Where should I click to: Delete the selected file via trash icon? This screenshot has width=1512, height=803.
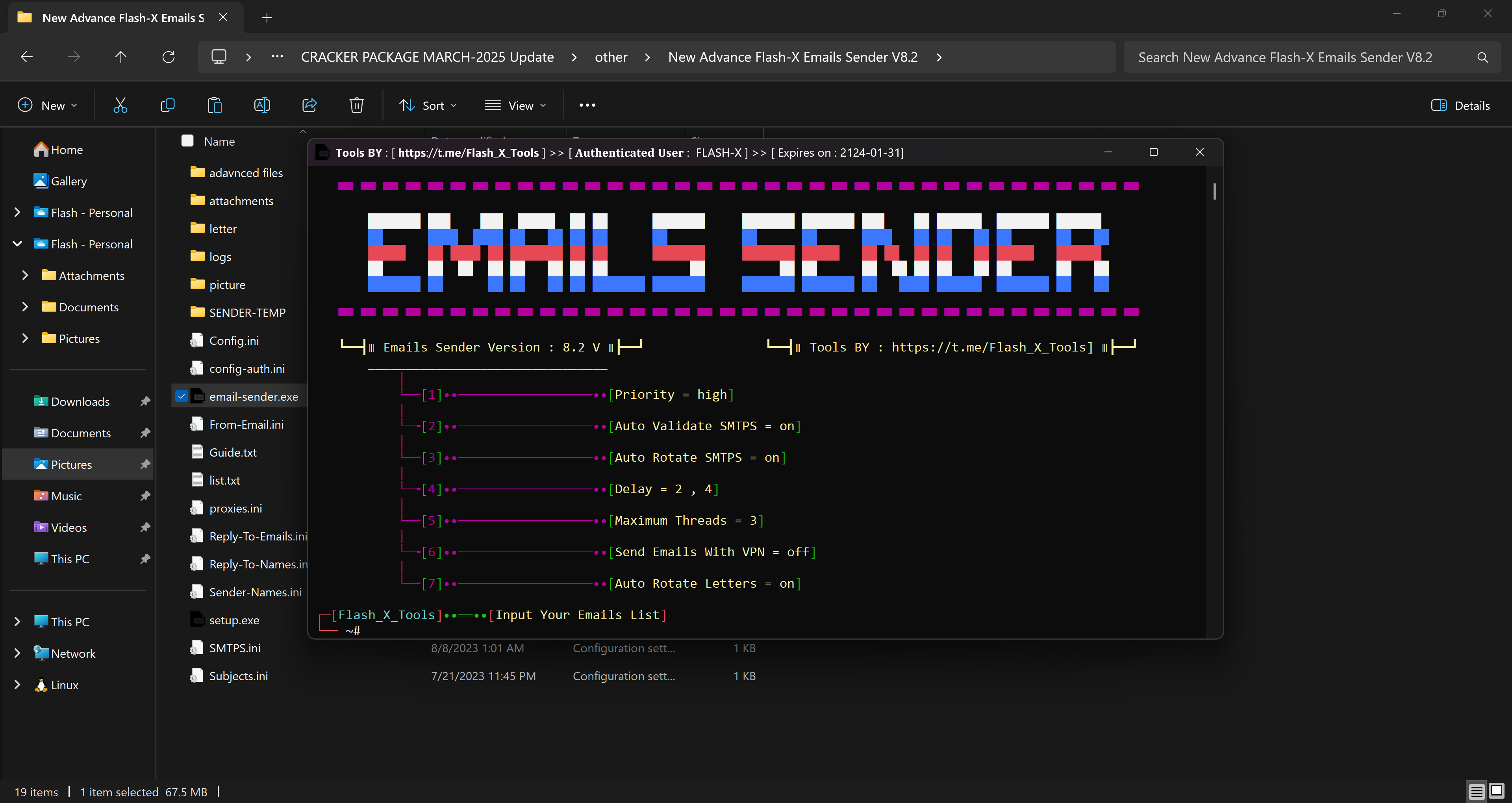(x=356, y=105)
